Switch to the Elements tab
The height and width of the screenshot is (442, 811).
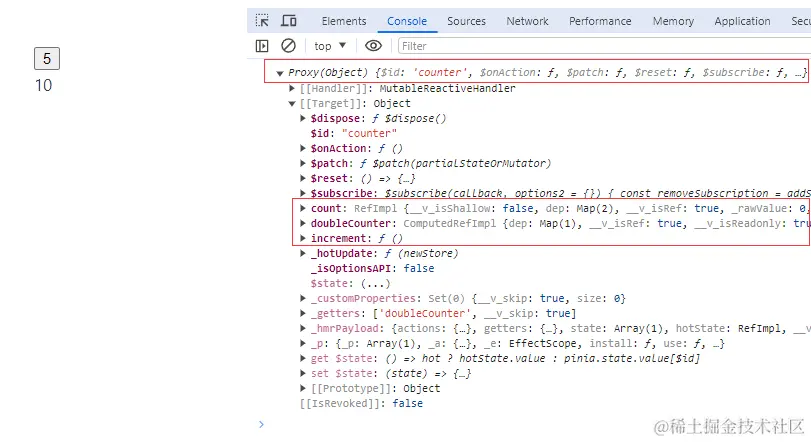[x=343, y=21]
